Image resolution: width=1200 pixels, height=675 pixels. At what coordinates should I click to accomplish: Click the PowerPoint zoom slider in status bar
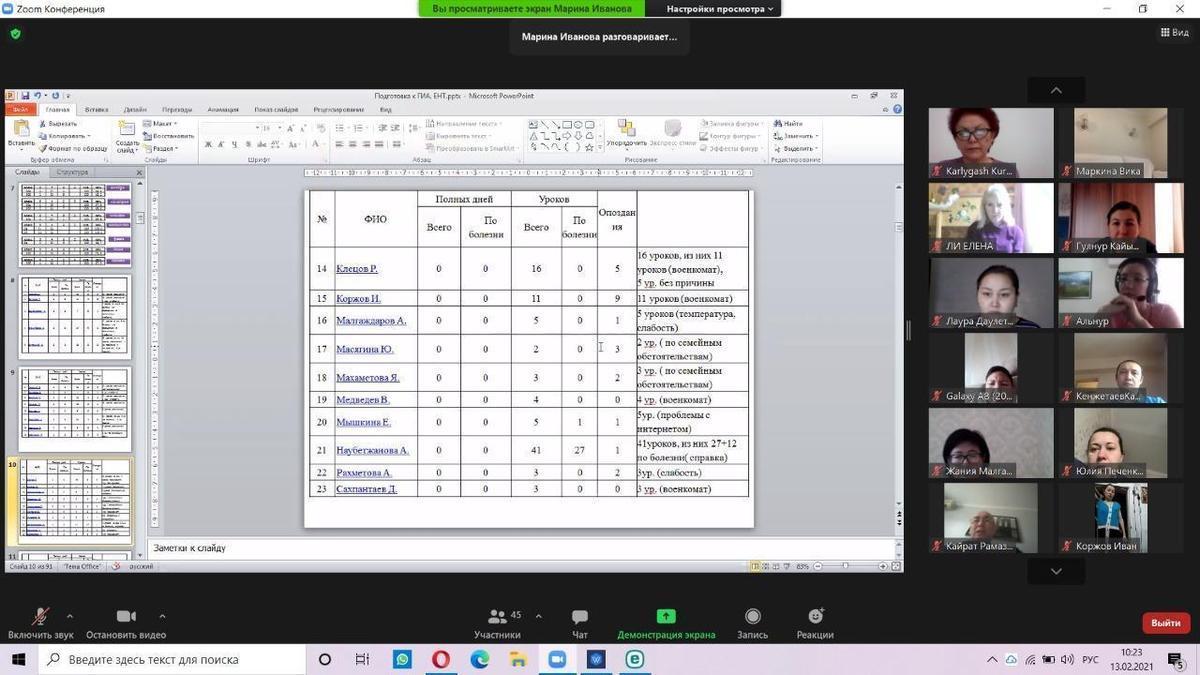[846, 566]
